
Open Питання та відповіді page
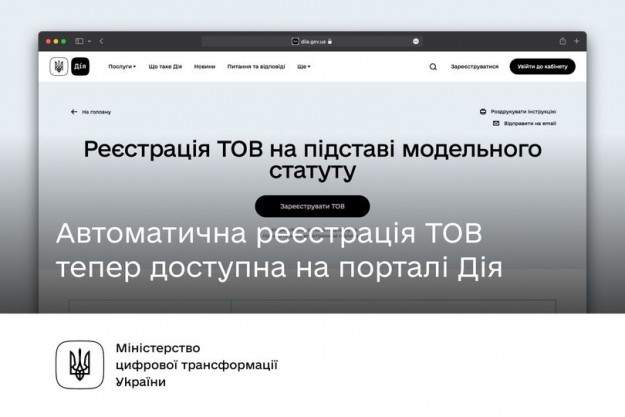click(256, 67)
